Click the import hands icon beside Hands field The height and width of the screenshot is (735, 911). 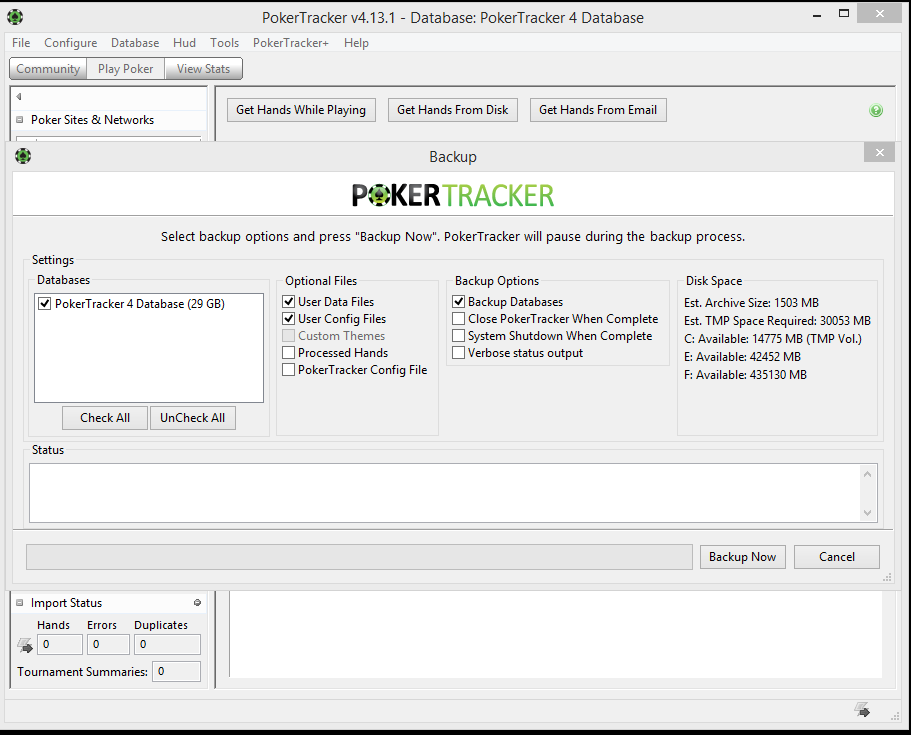[x=25, y=645]
